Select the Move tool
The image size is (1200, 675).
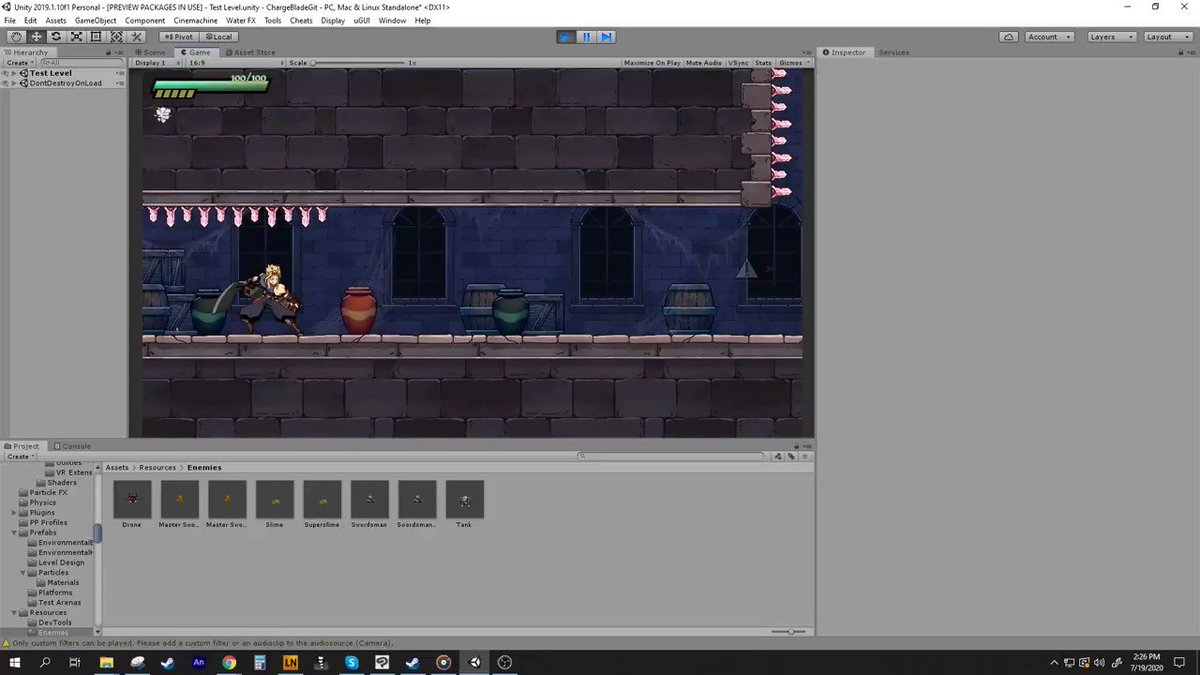[37, 37]
